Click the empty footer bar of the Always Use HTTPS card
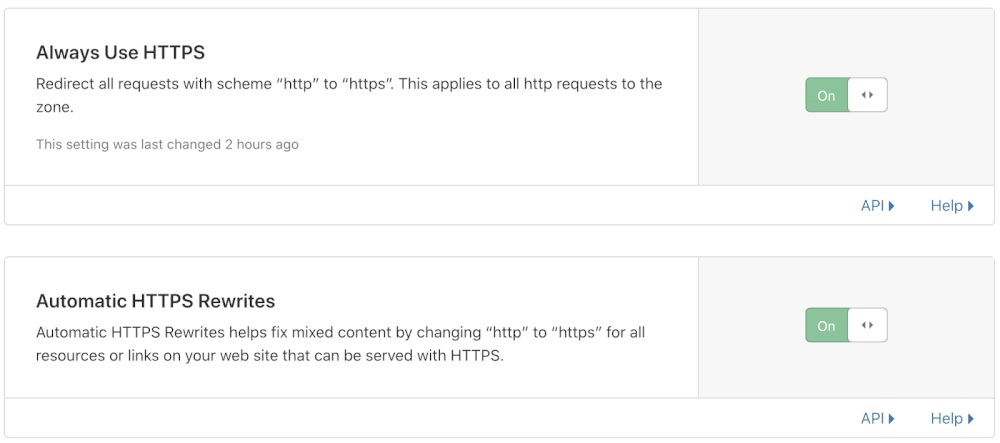 click(x=400, y=206)
